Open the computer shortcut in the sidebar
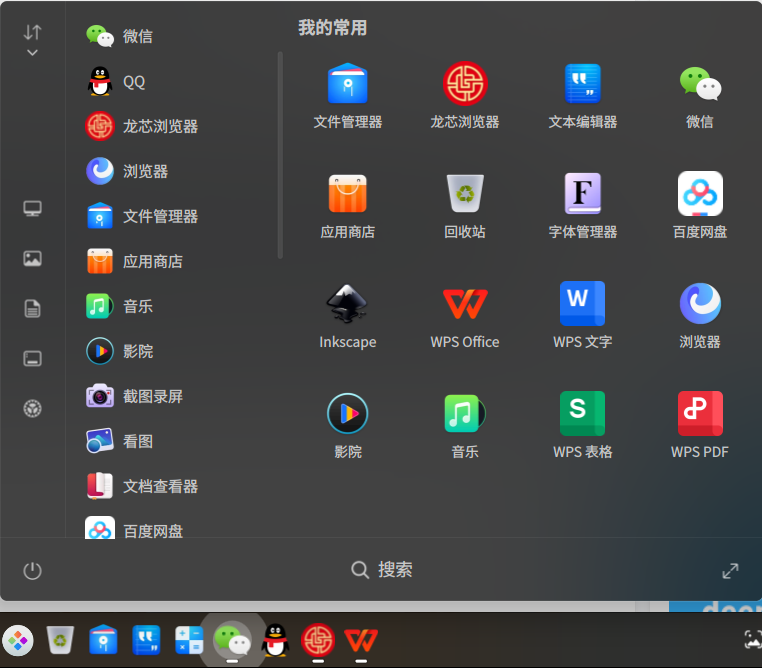Image resolution: width=762 pixels, height=668 pixels. 33,208
